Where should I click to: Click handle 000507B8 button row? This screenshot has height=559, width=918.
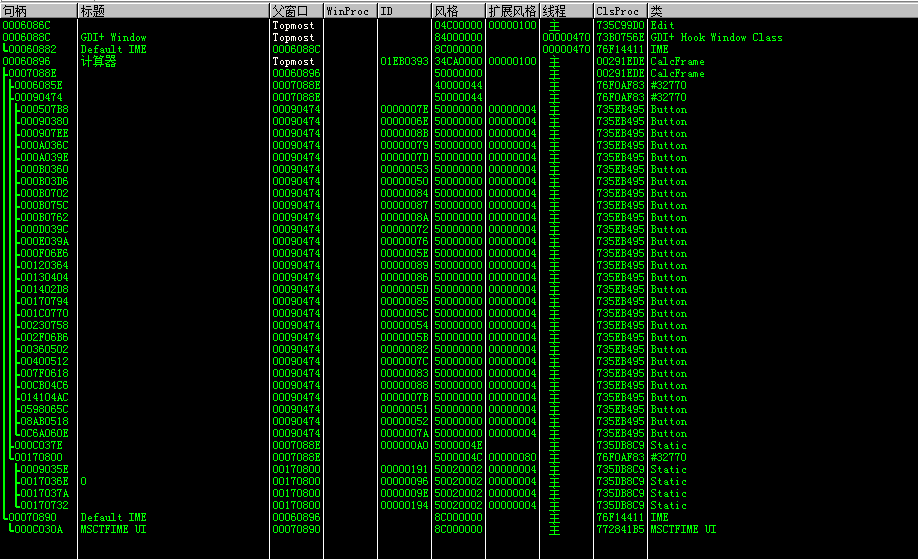(x=44, y=110)
